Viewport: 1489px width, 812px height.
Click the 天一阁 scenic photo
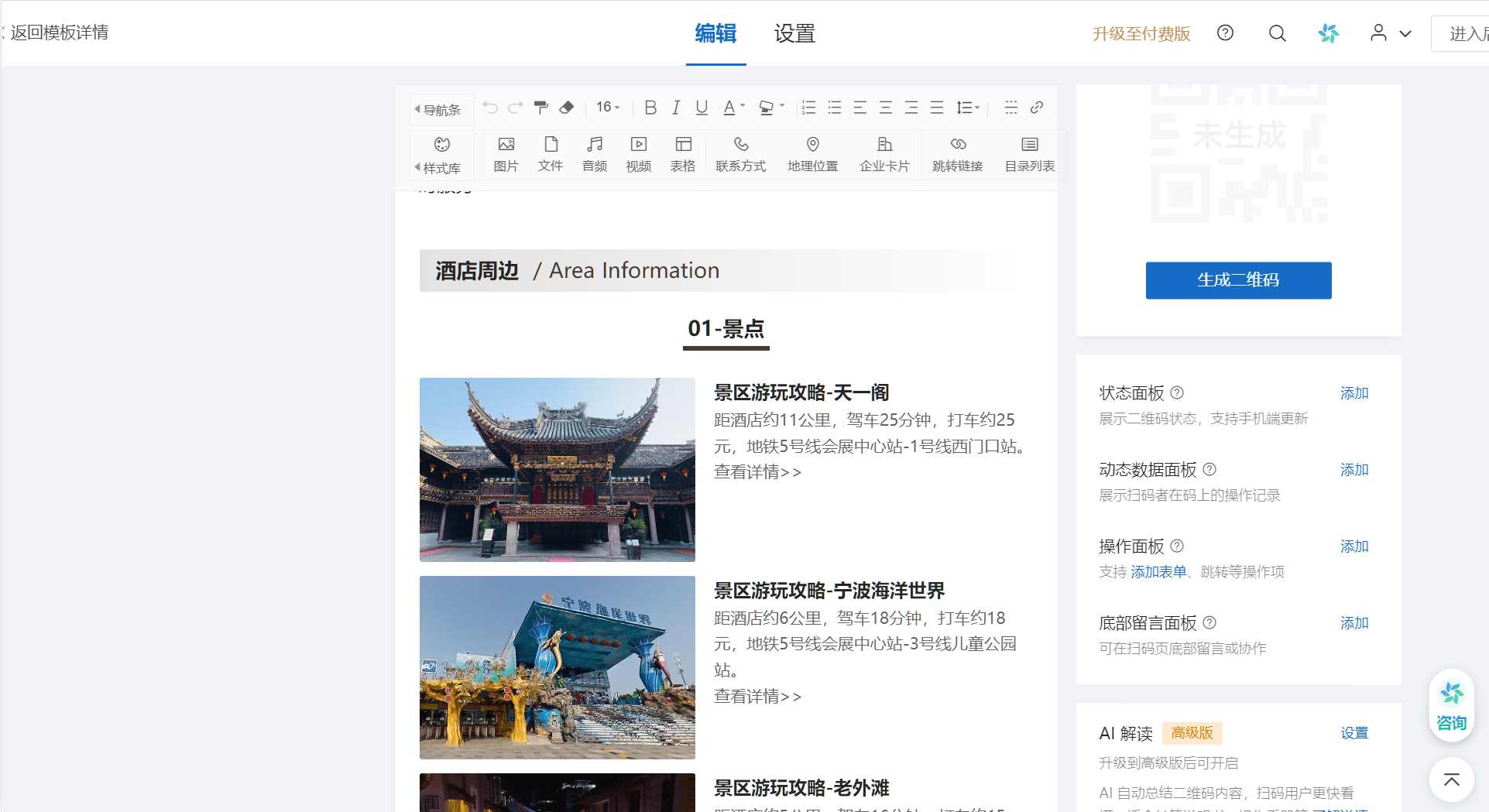pyautogui.click(x=557, y=469)
